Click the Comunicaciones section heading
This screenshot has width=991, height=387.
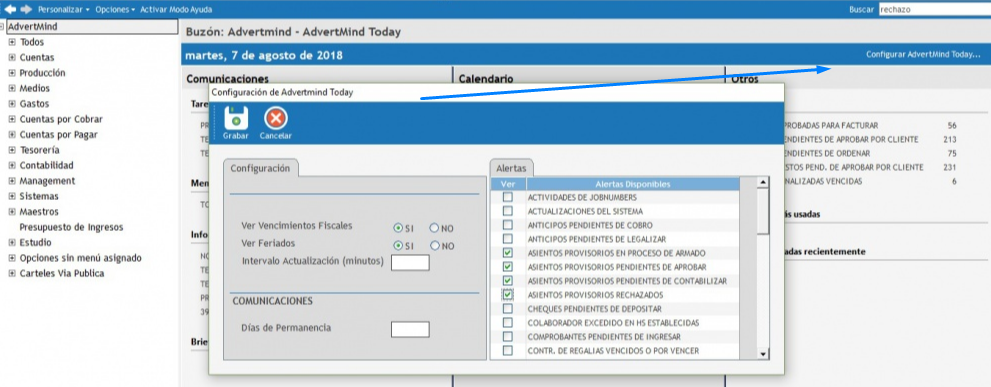coord(228,79)
